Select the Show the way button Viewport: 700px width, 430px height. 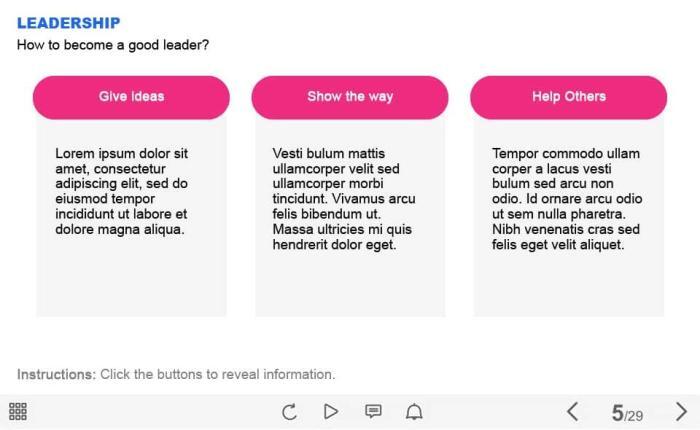coord(350,97)
